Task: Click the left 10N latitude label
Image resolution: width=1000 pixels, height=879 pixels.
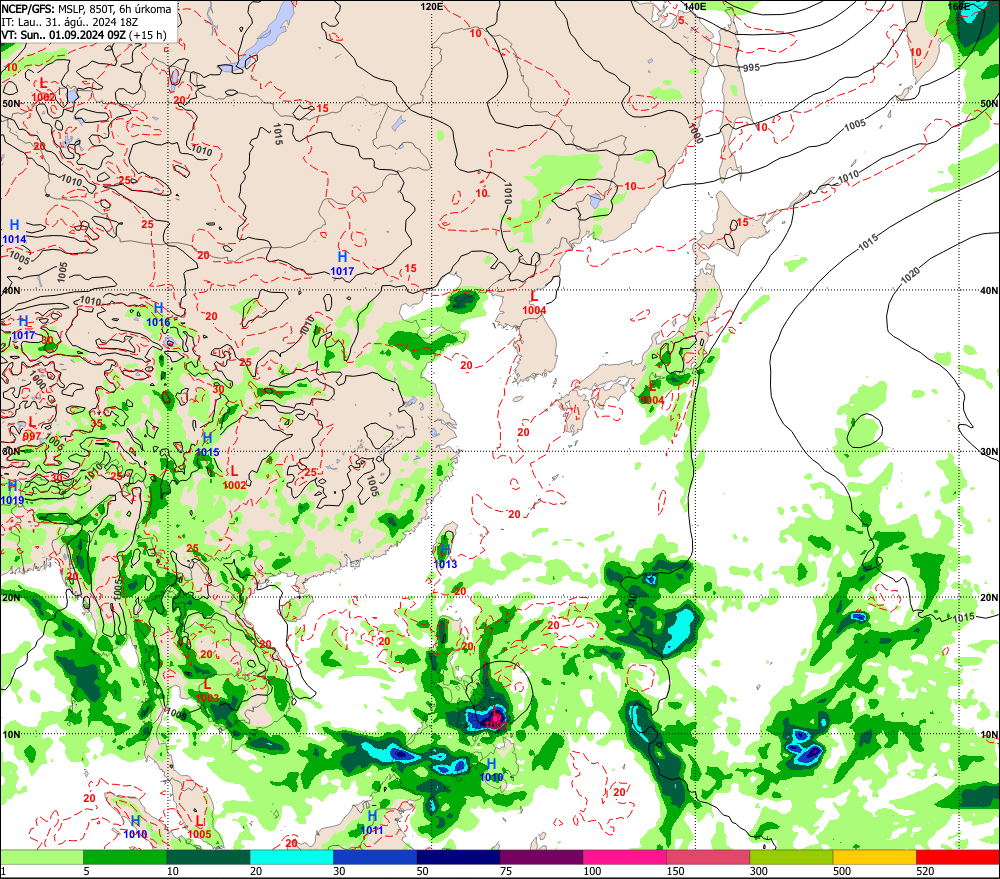Action: [x=10, y=734]
